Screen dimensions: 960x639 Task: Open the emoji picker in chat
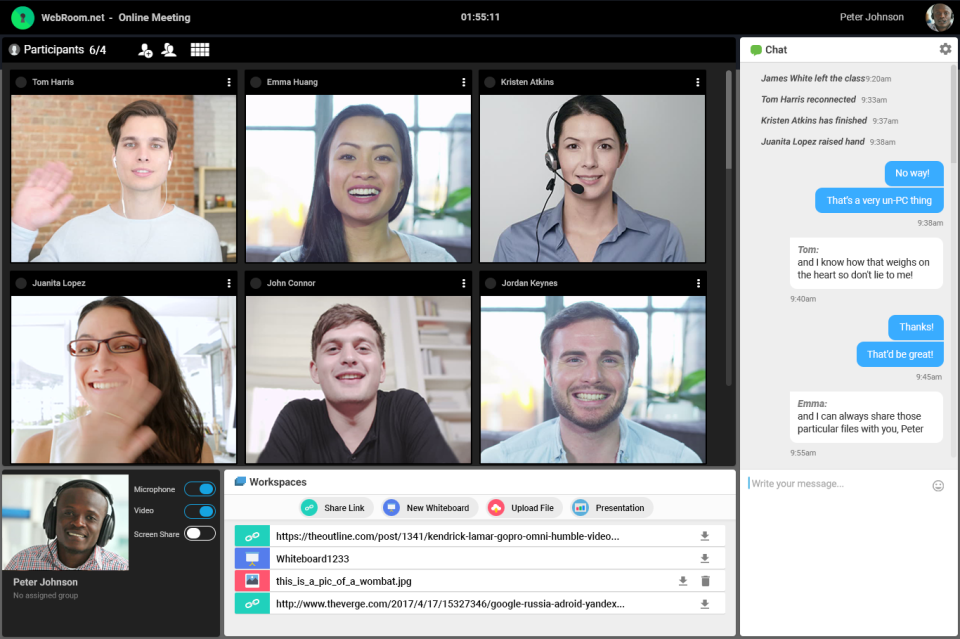[x=938, y=485]
